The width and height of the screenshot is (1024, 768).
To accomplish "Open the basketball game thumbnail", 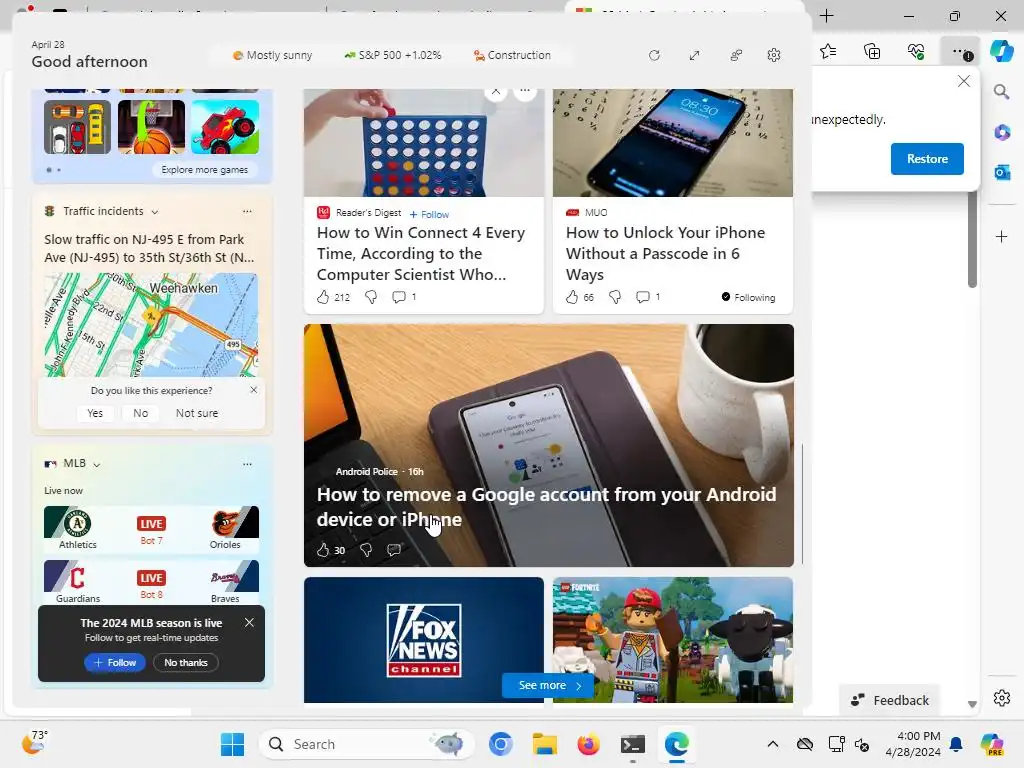I will click(x=152, y=127).
